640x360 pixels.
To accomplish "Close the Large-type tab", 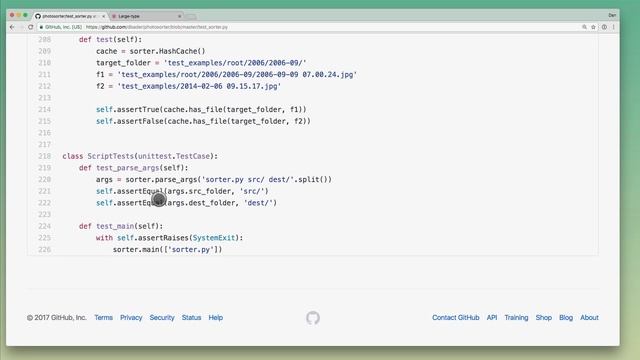I will click(x=180, y=16).
